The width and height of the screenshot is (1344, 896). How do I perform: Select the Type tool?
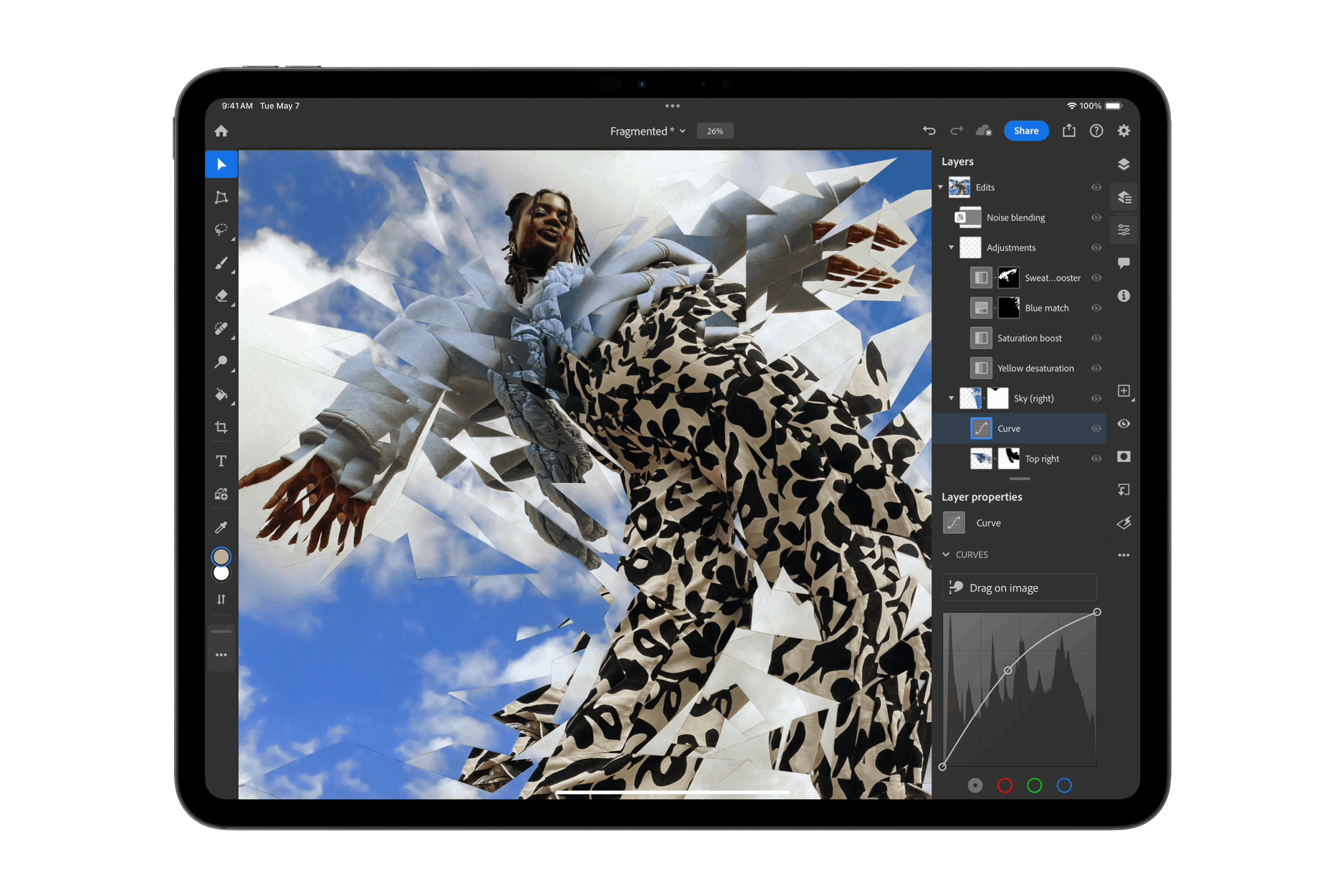tap(221, 460)
